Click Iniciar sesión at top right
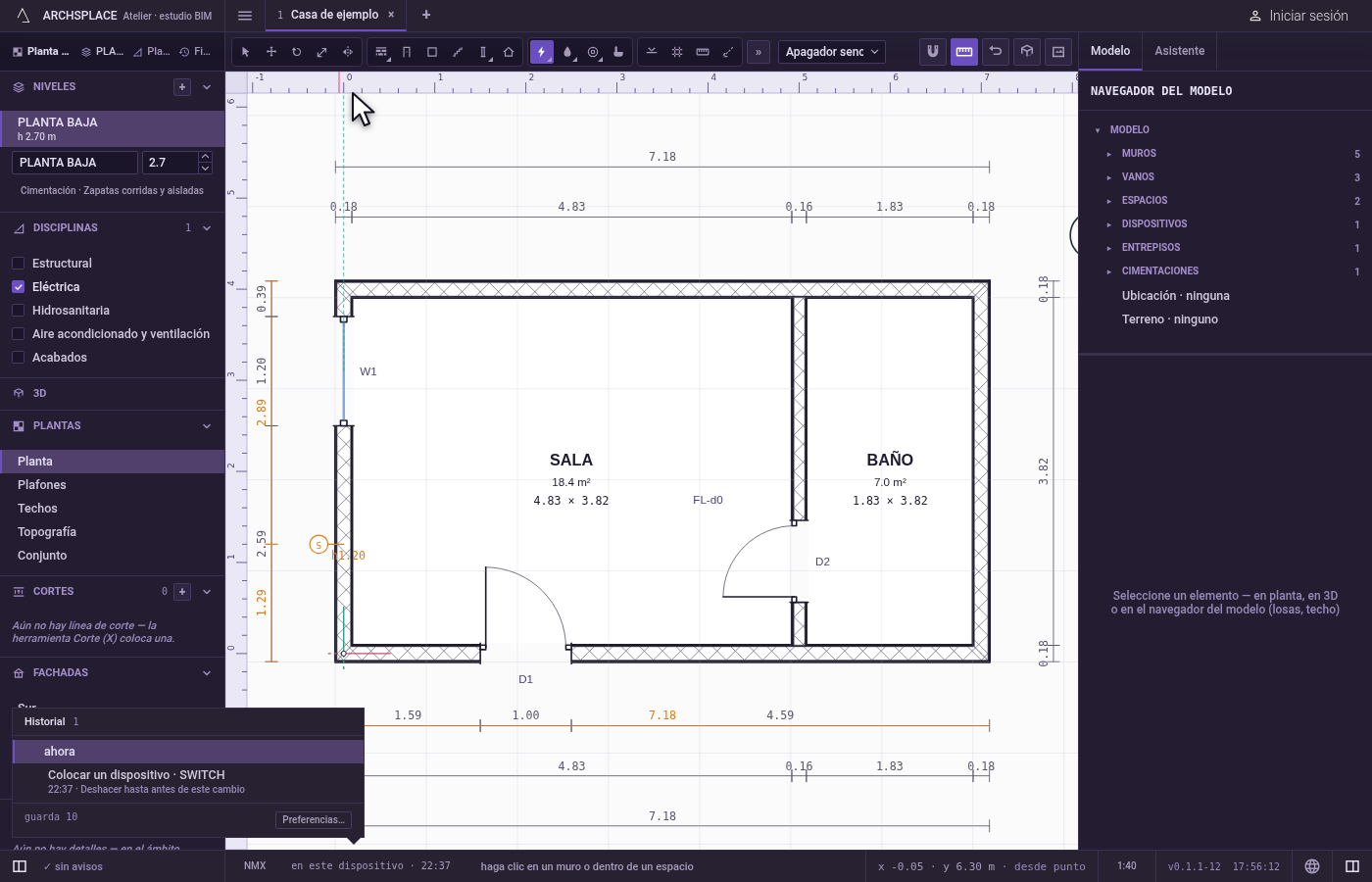Viewport: 1372px width, 882px height. click(1298, 16)
